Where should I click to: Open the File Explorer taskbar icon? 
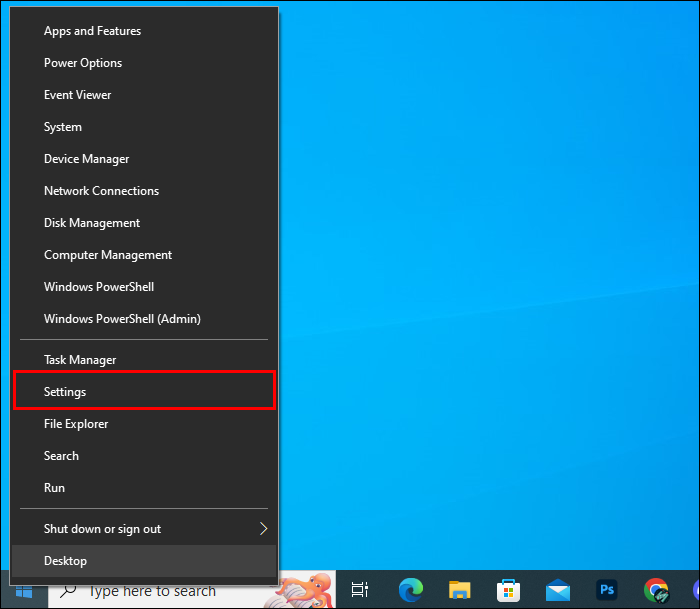click(x=459, y=590)
